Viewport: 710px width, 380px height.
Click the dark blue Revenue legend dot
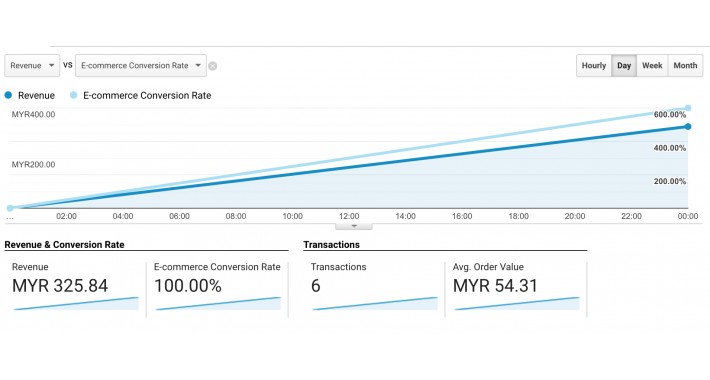point(8,95)
